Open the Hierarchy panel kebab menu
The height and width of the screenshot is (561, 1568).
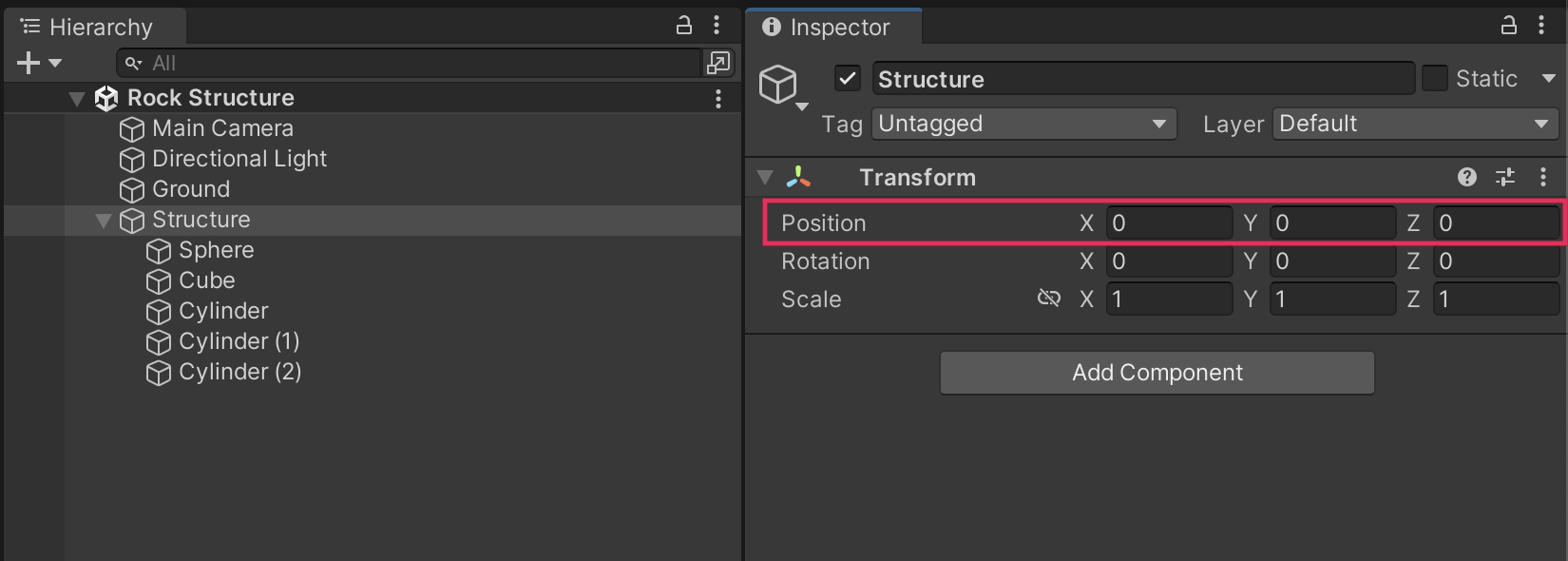717,26
